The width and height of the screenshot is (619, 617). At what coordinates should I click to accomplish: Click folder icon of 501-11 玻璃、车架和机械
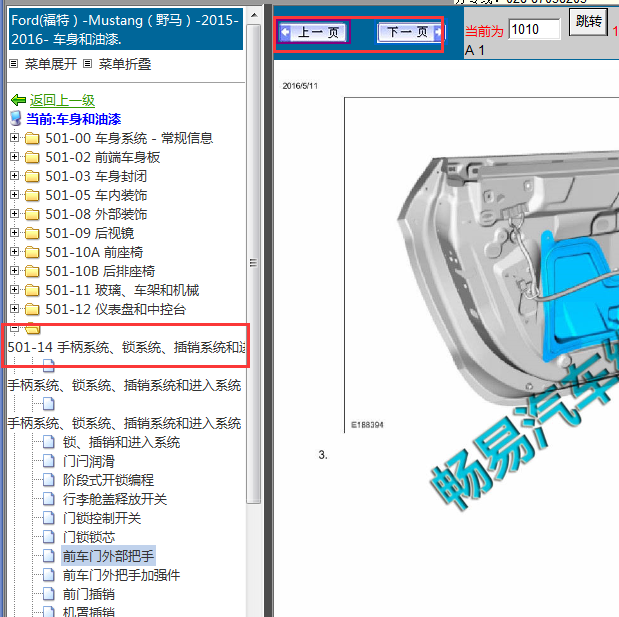coord(32,290)
